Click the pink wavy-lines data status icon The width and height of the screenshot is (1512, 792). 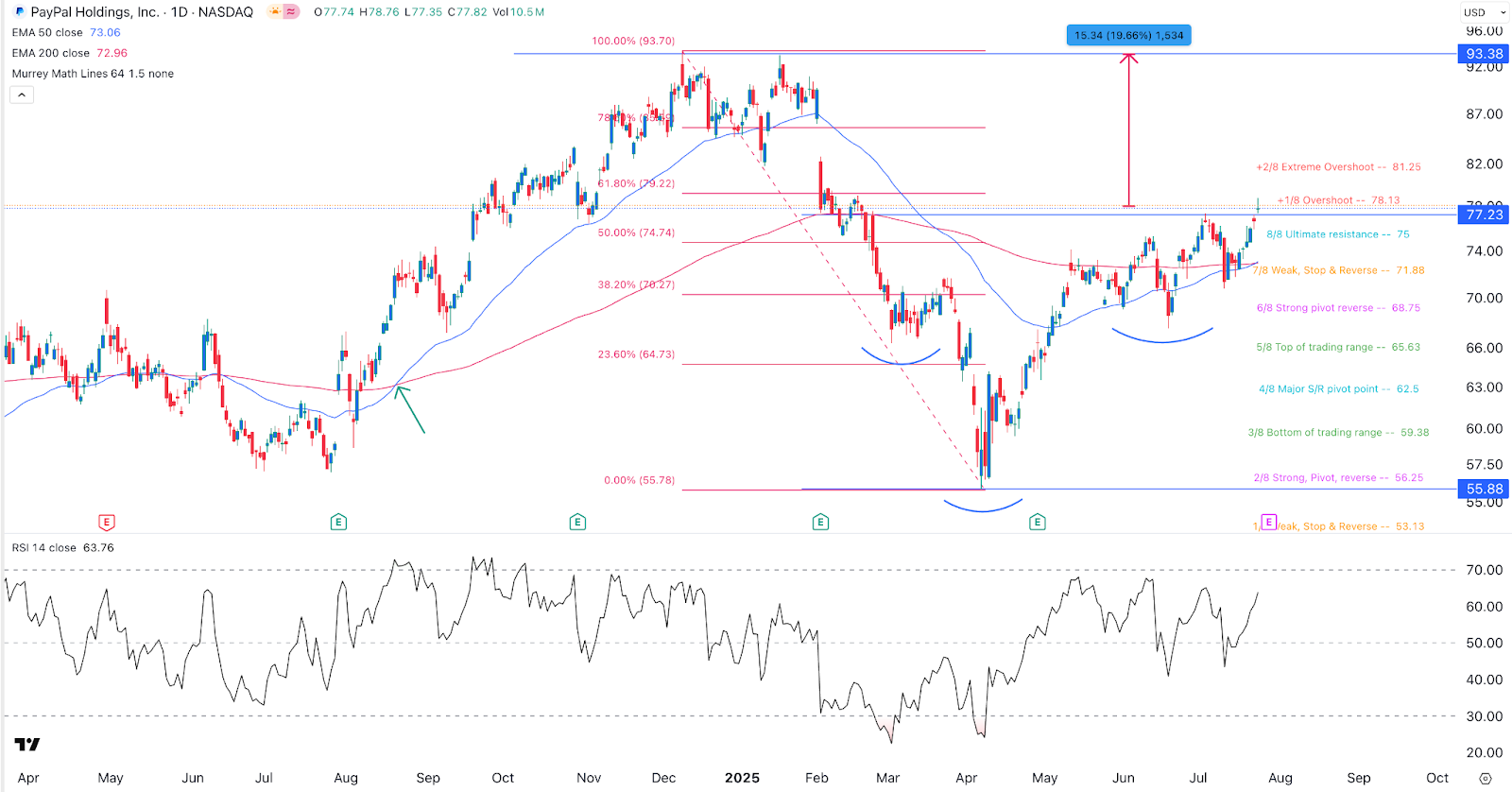[291, 12]
